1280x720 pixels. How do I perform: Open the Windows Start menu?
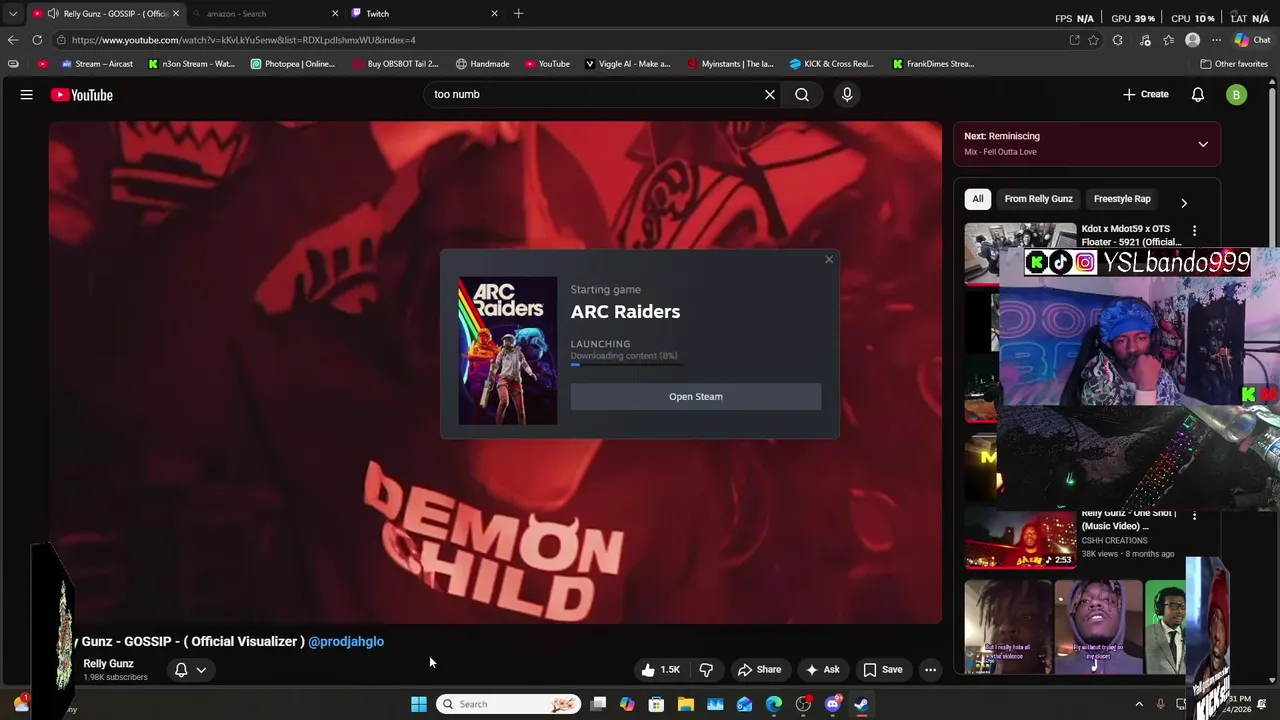pos(419,704)
